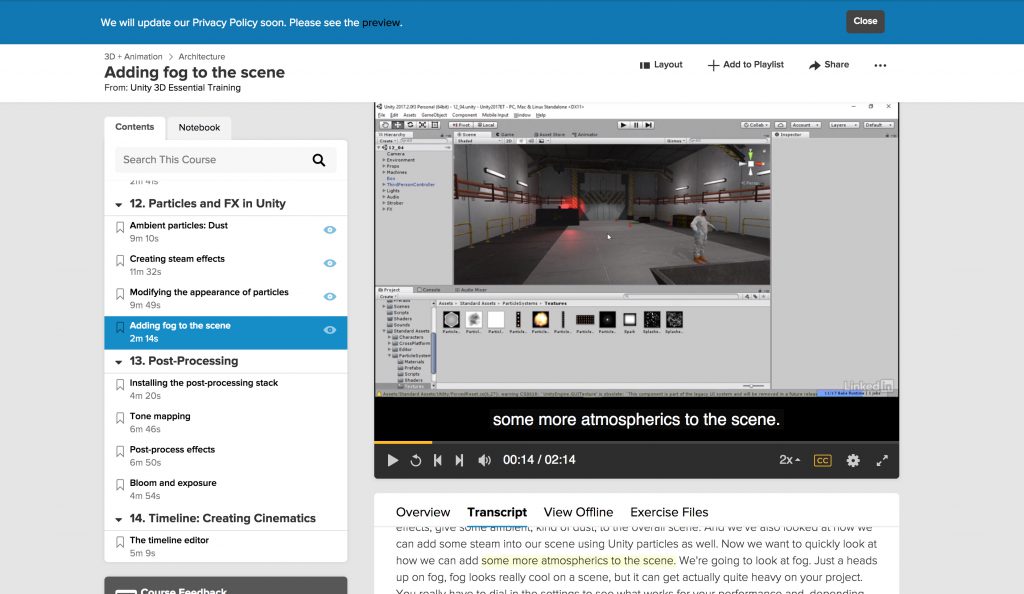Open the Course Feedback panel
The height and width of the screenshot is (594, 1024).
point(225,586)
